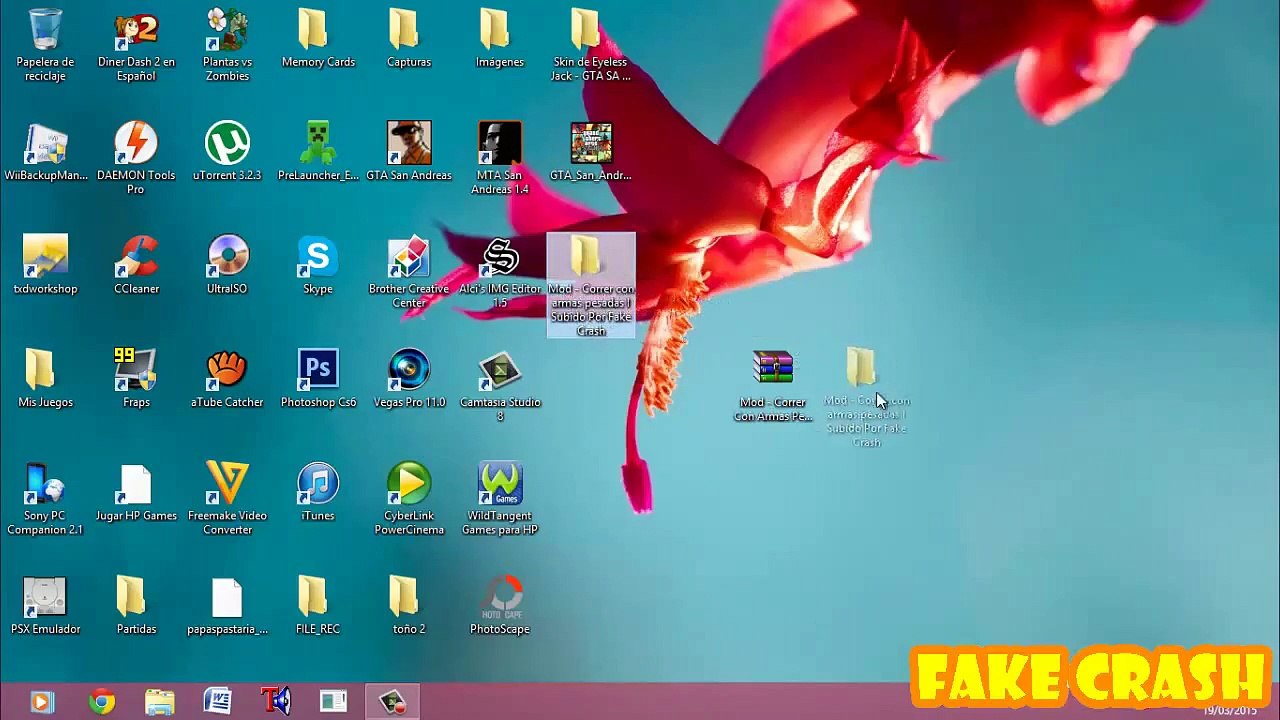Click the WiiBackupManager shortcut
Viewport: 1280px width, 720px height.
[x=45, y=152]
